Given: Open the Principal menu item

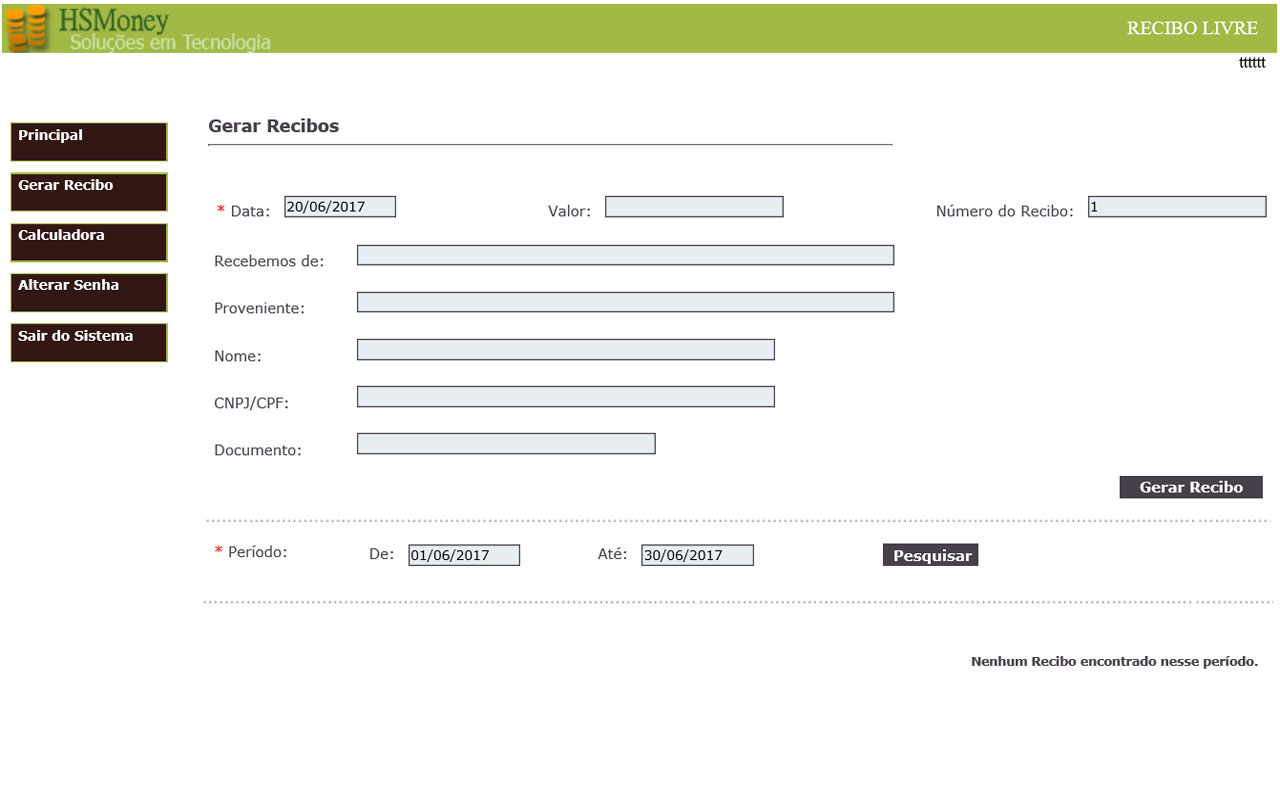Looking at the screenshot, I should coord(89,142).
